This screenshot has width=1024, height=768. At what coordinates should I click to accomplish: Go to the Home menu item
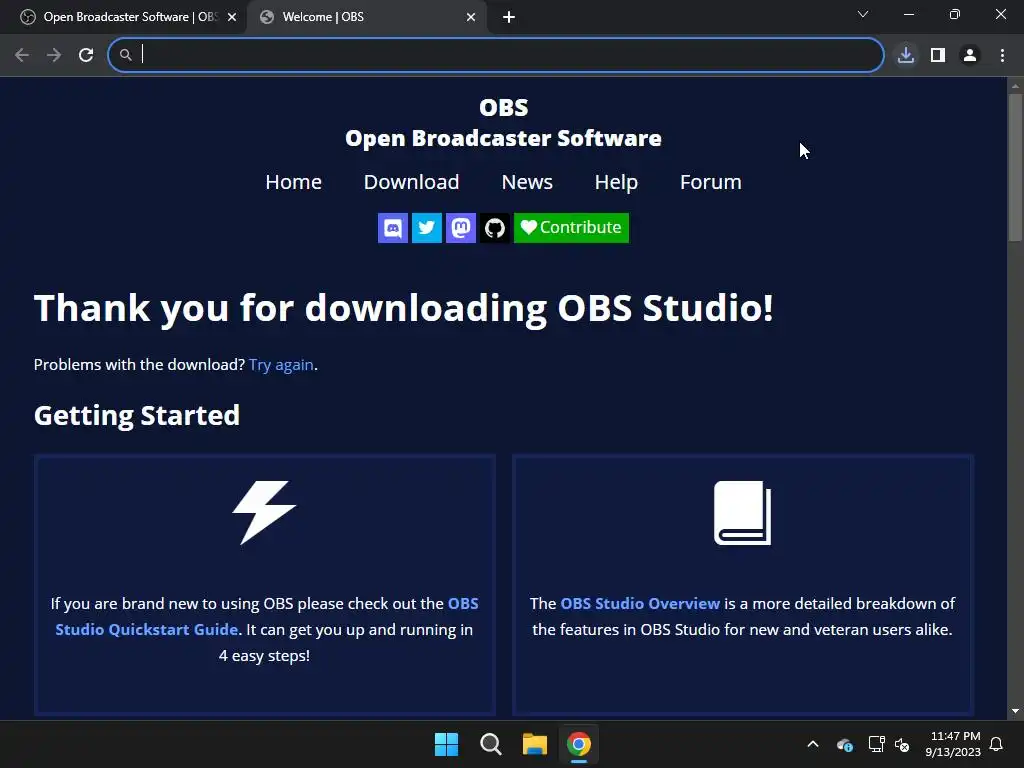(x=293, y=182)
